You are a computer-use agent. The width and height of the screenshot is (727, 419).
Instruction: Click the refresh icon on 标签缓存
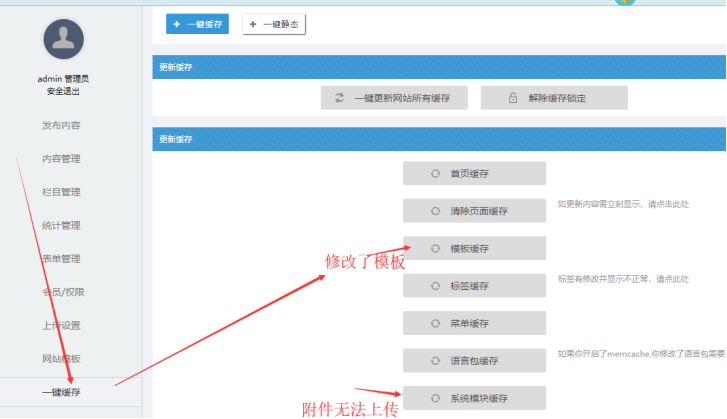[x=435, y=286]
